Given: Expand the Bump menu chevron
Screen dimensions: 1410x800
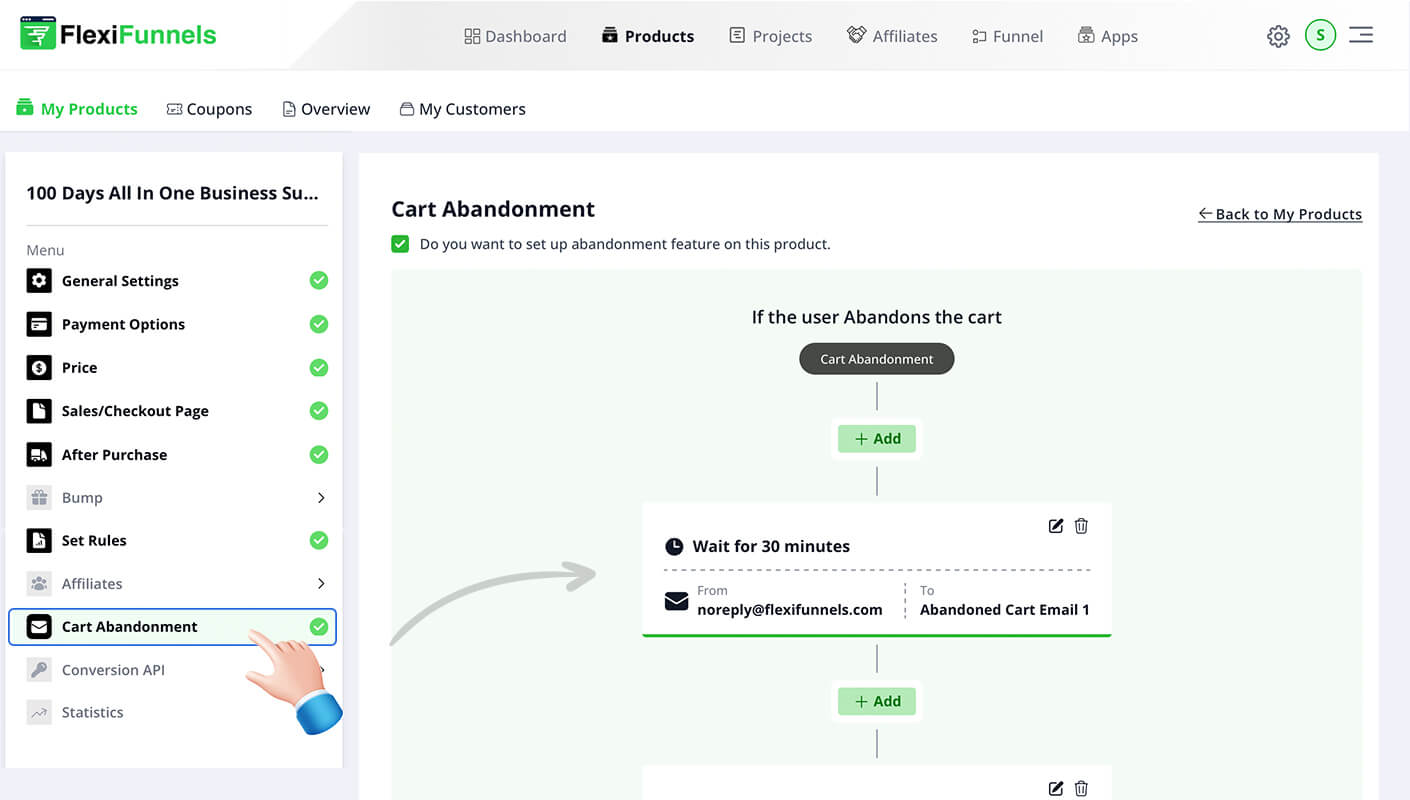Looking at the screenshot, I should click(x=320, y=498).
